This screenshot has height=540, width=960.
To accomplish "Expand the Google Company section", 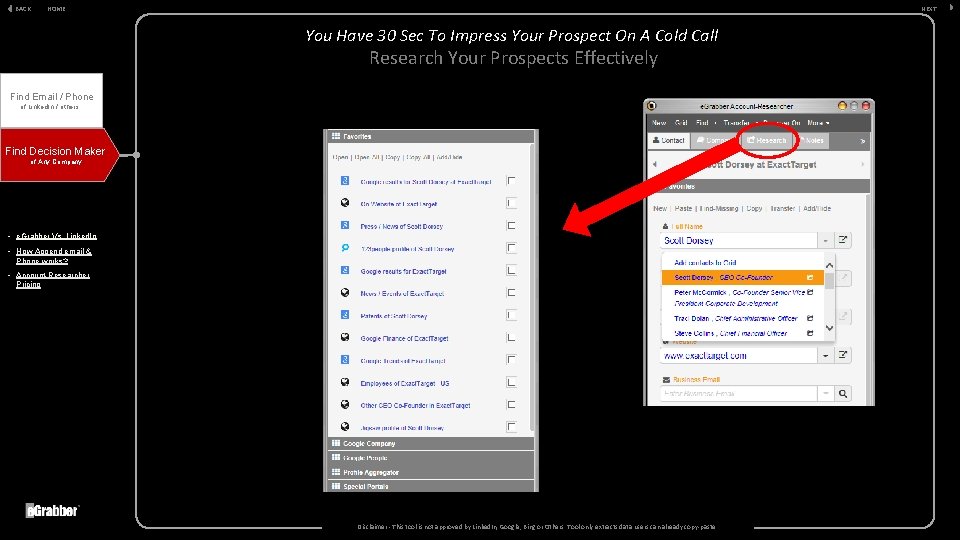I will [431, 443].
